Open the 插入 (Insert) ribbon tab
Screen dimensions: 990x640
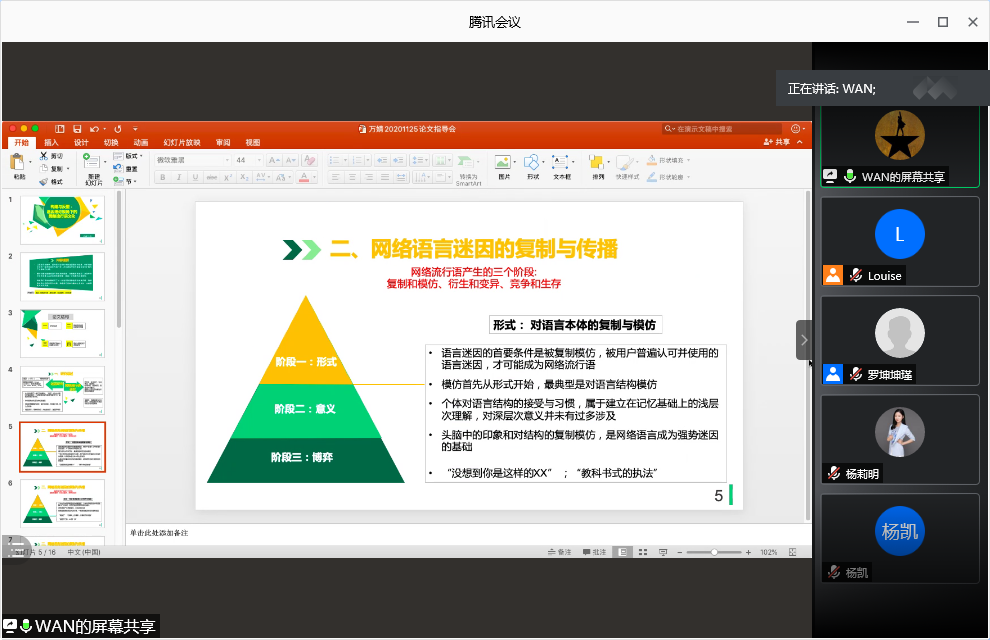click(x=51, y=143)
